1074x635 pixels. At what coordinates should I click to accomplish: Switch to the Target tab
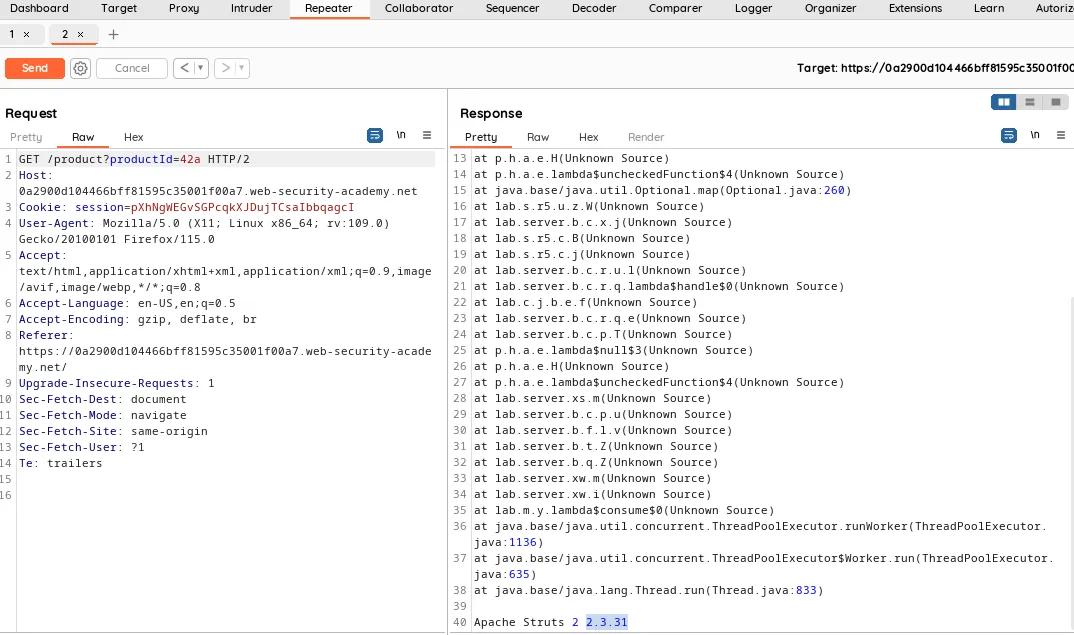click(x=118, y=8)
